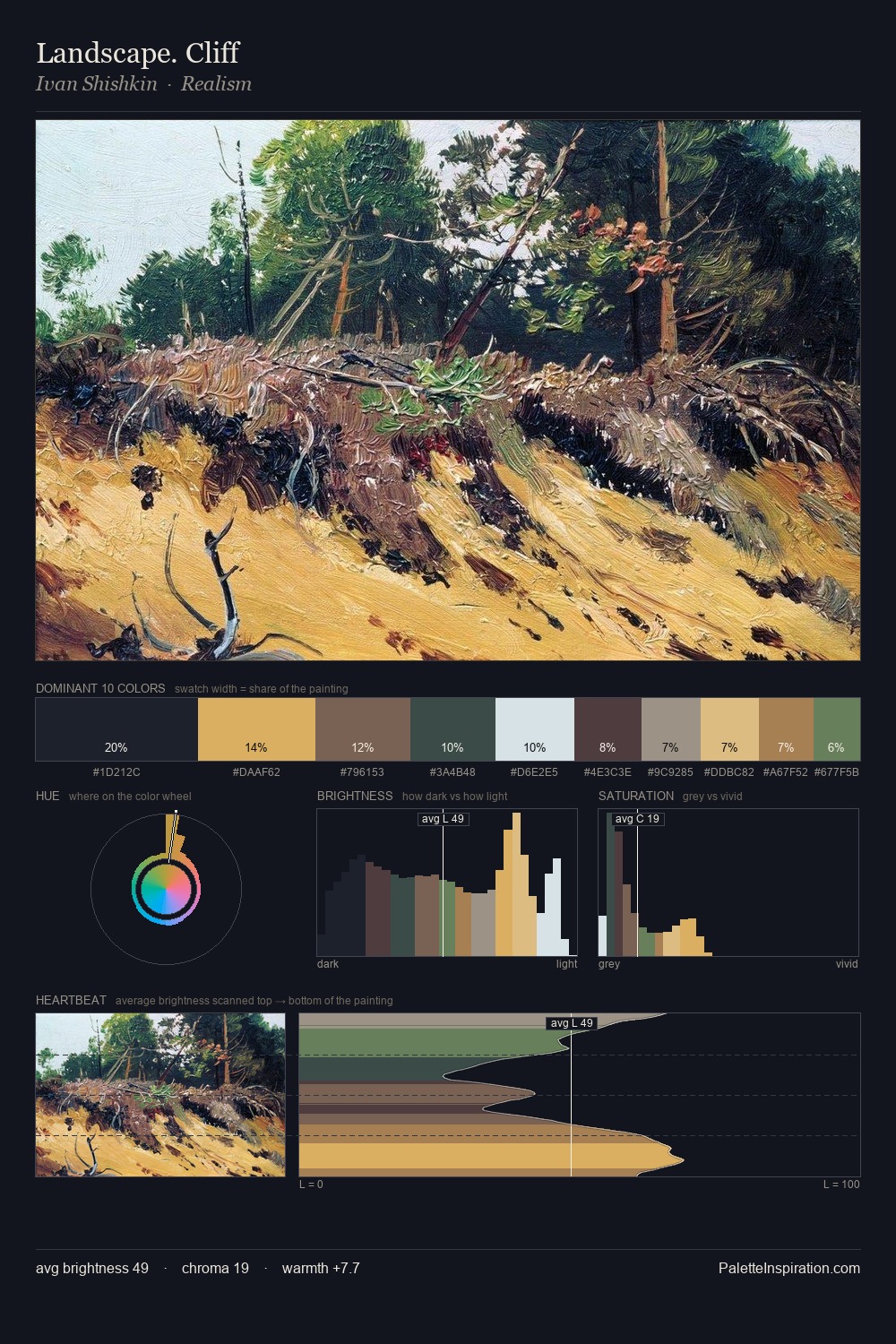Click 'warmth +7.7' in footer
This screenshot has height=1344, width=896.
coord(321,1268)
